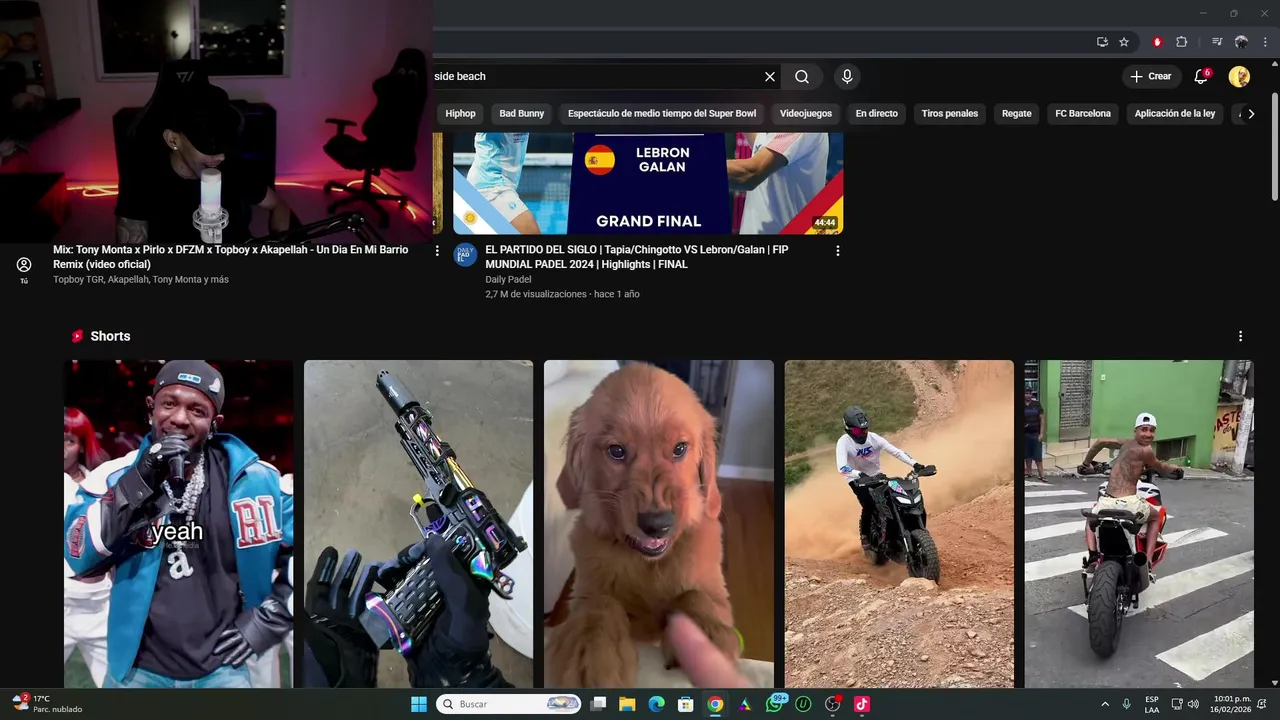Image resolution: width=1280 pixels, height=720 pixels.
Task: Open the shirtless motorcycle rider Short
Action: pyautogui.click(x=1139, y=524)
